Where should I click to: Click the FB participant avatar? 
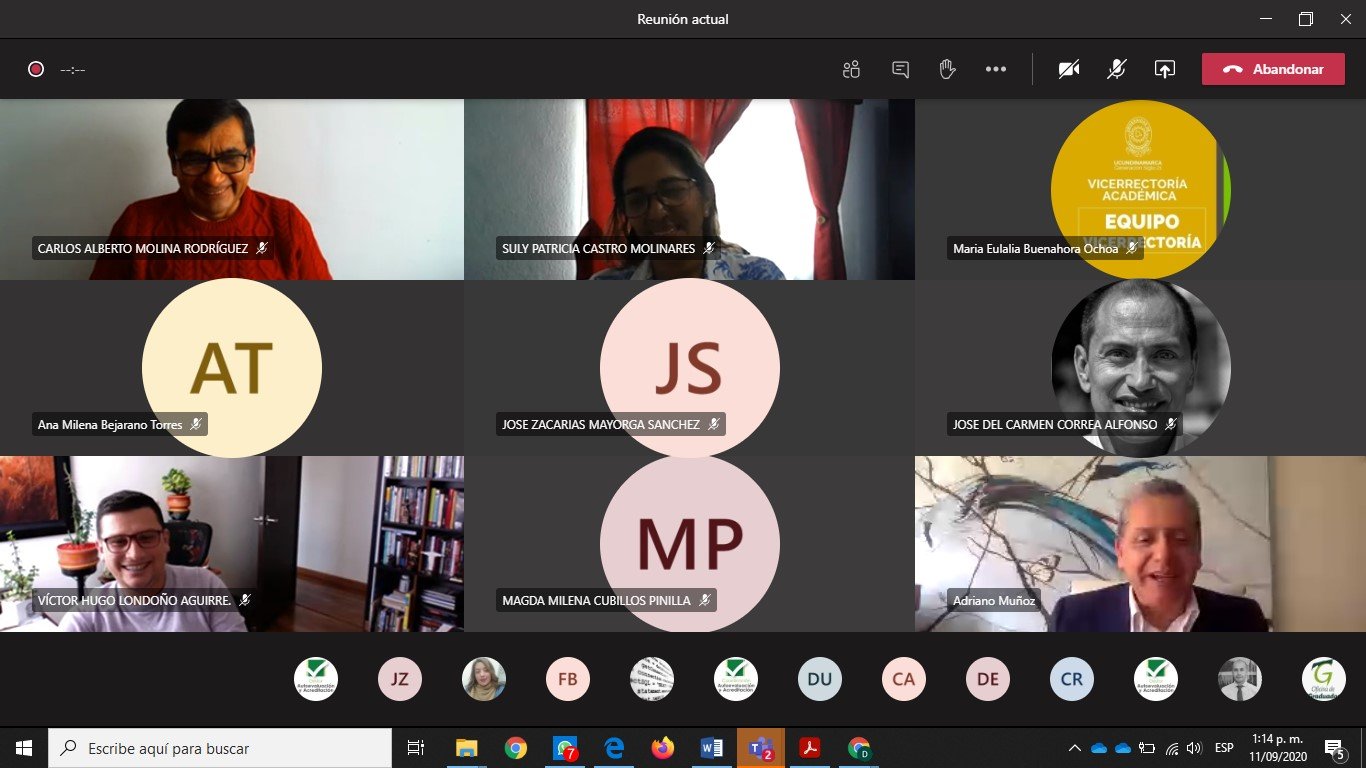pyautogui.click(x=568, y=679)
